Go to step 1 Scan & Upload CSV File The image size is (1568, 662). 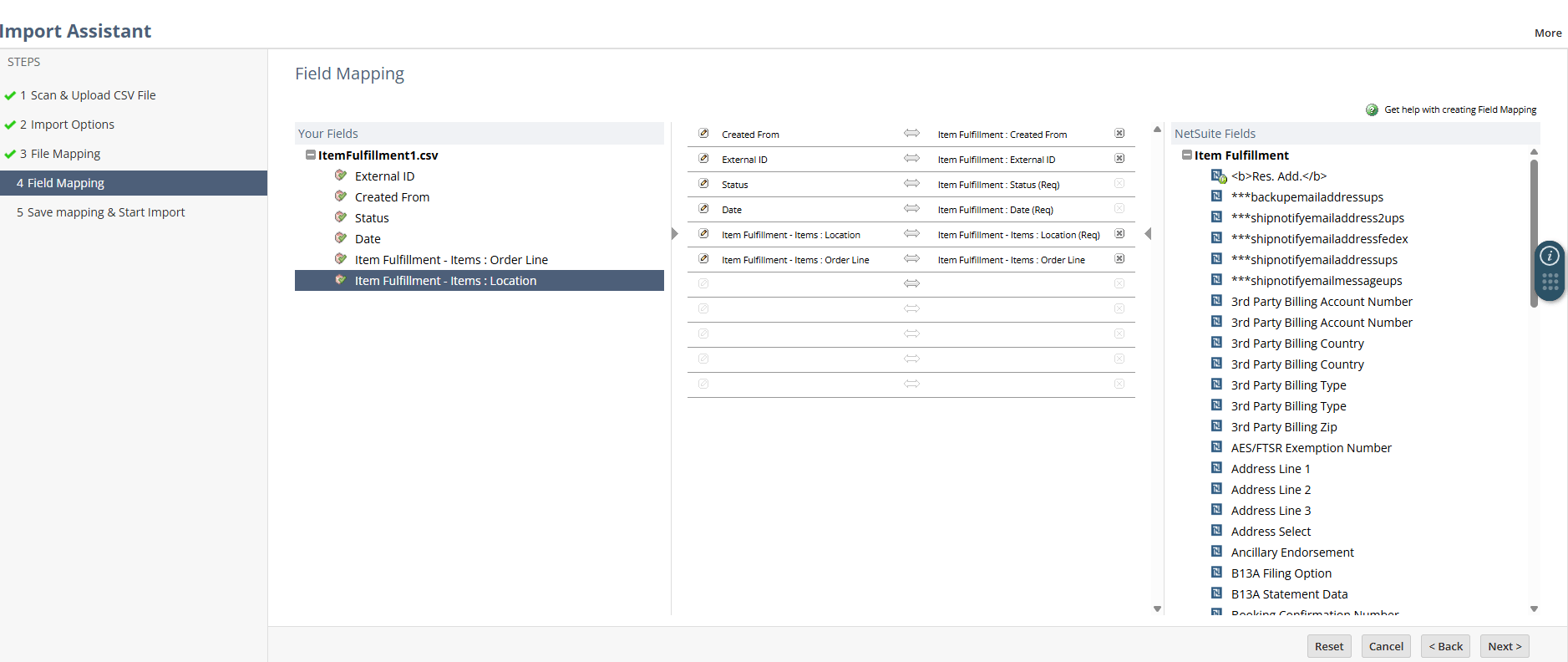pyautogui.click(x=88, y=95)
